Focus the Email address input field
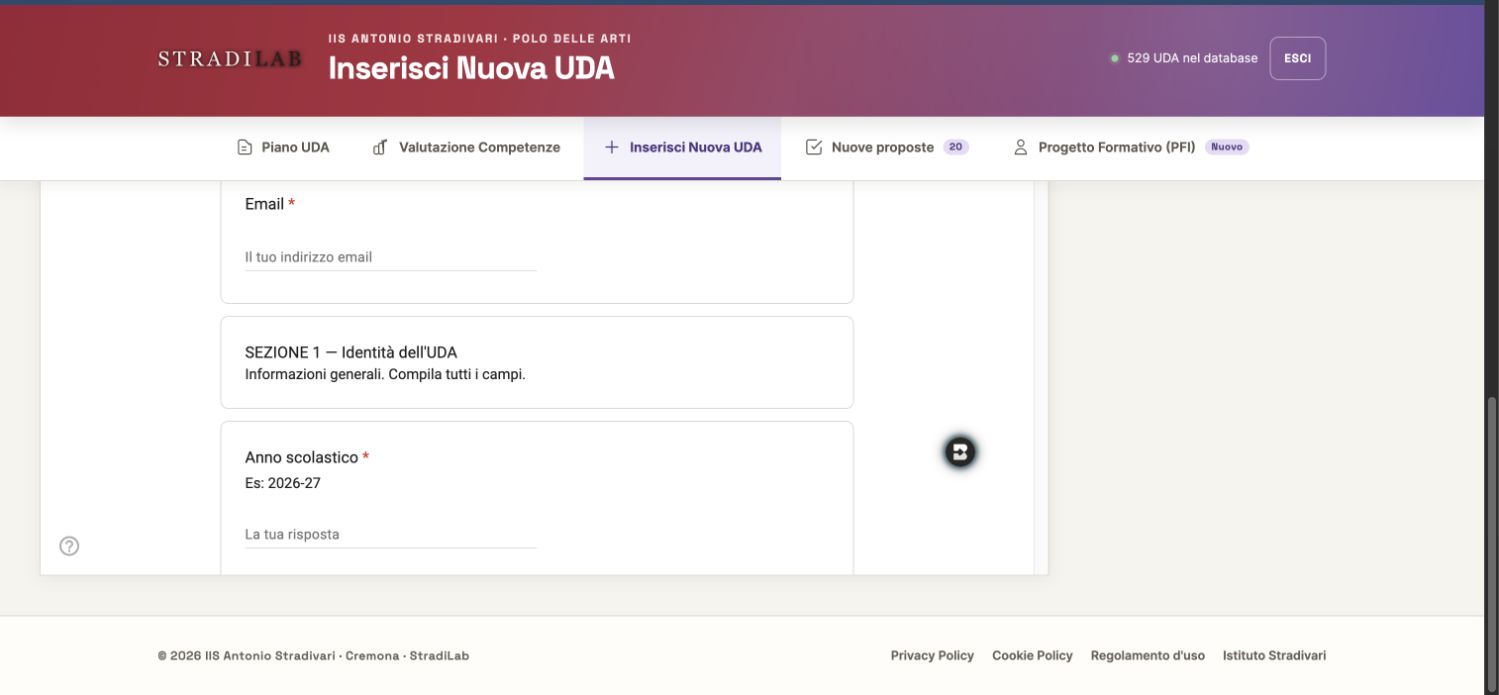The width and height of the screenshot is (1499, 695). pos(391,257)
